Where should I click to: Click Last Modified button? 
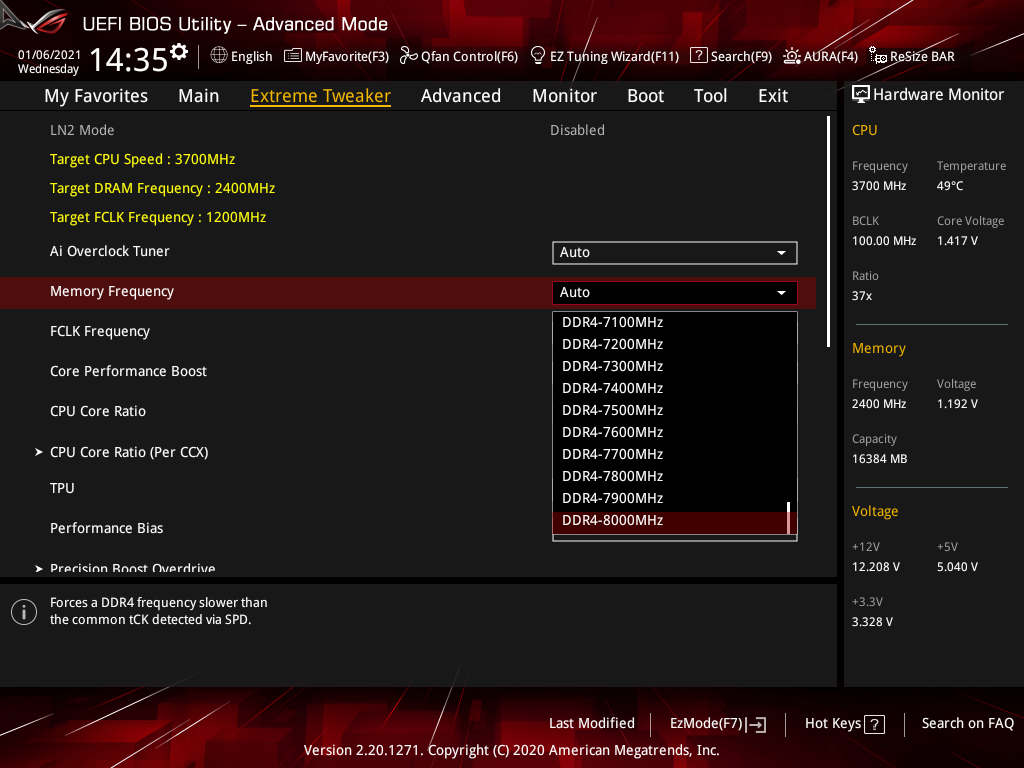(592, 724)
